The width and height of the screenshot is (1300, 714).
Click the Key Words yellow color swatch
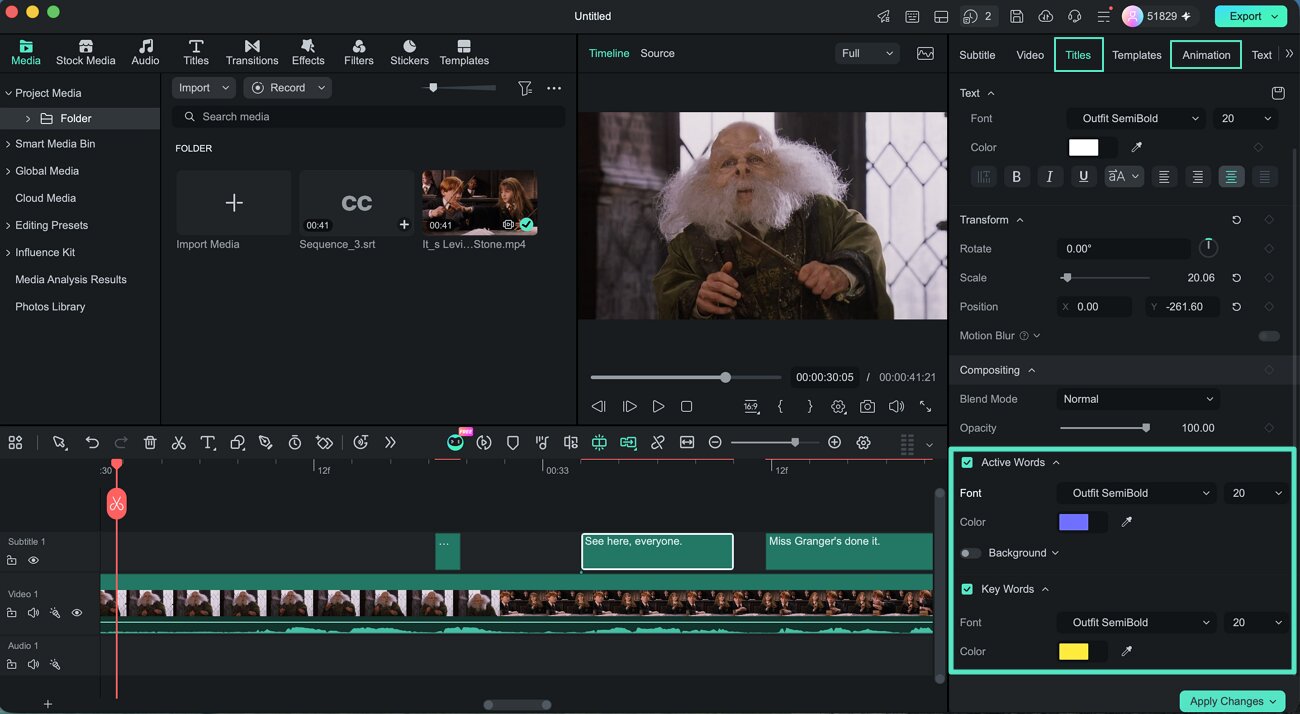1073,651
